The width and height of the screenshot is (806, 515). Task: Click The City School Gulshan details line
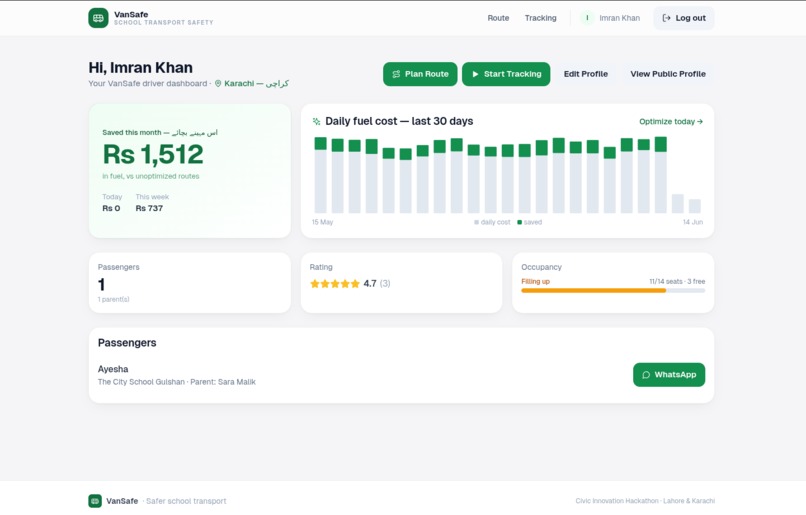point(176,382)
